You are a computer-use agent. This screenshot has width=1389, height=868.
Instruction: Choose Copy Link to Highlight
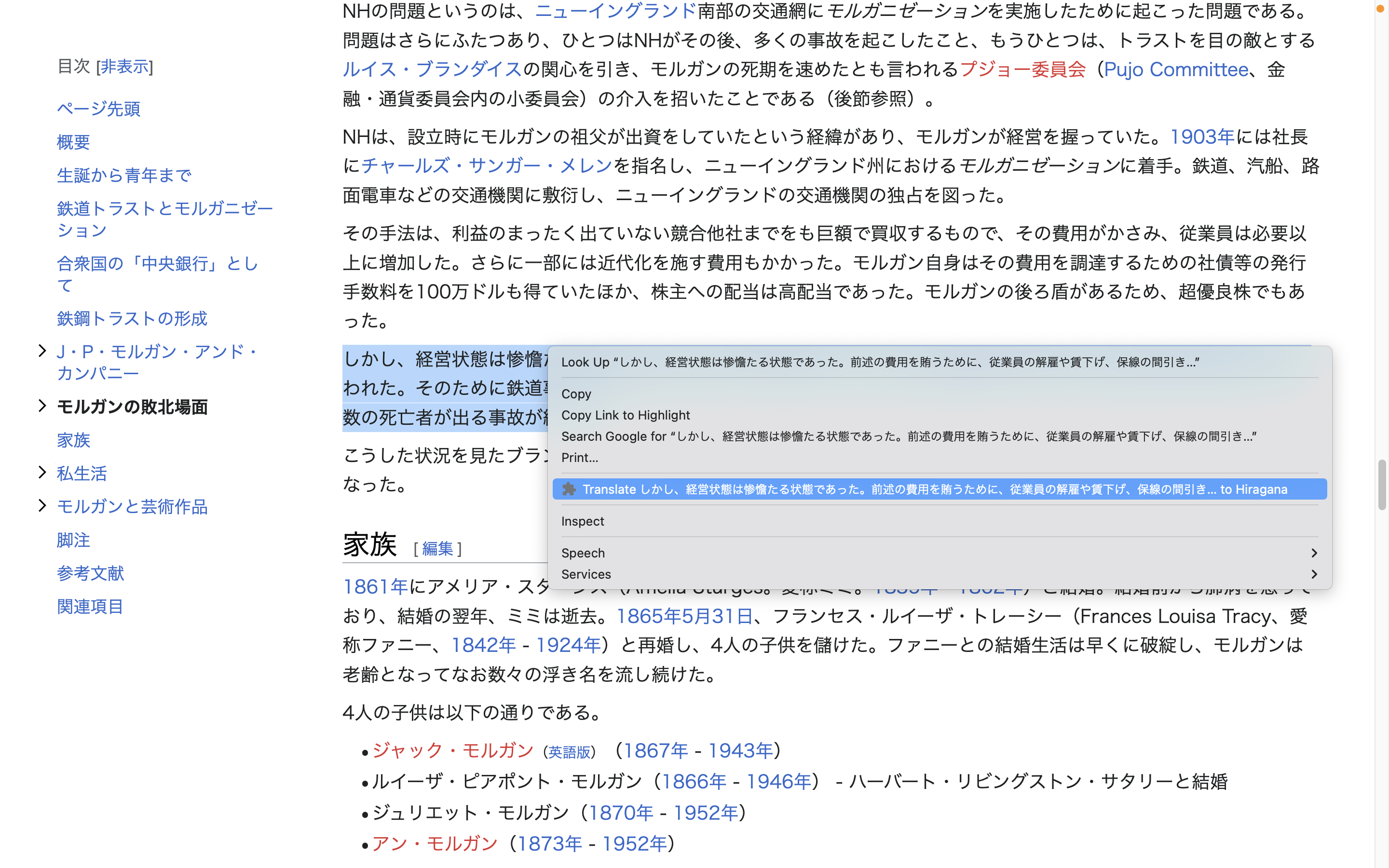tap(625, 415)
